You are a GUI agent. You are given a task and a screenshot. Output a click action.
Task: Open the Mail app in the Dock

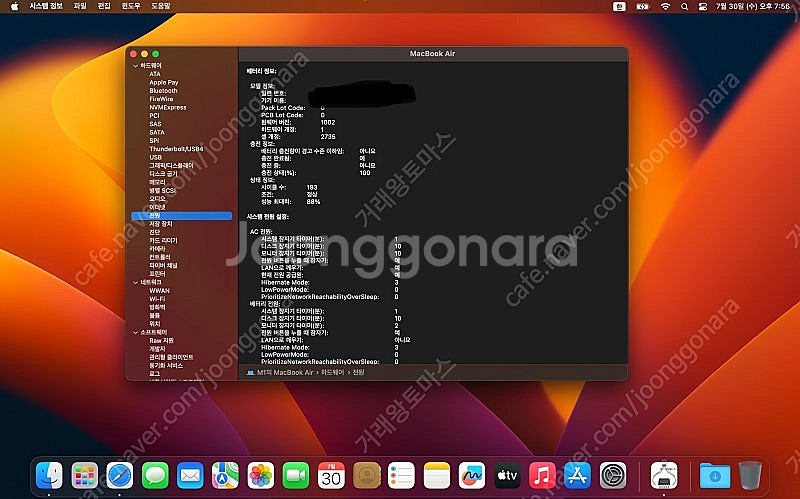(190, 476)
